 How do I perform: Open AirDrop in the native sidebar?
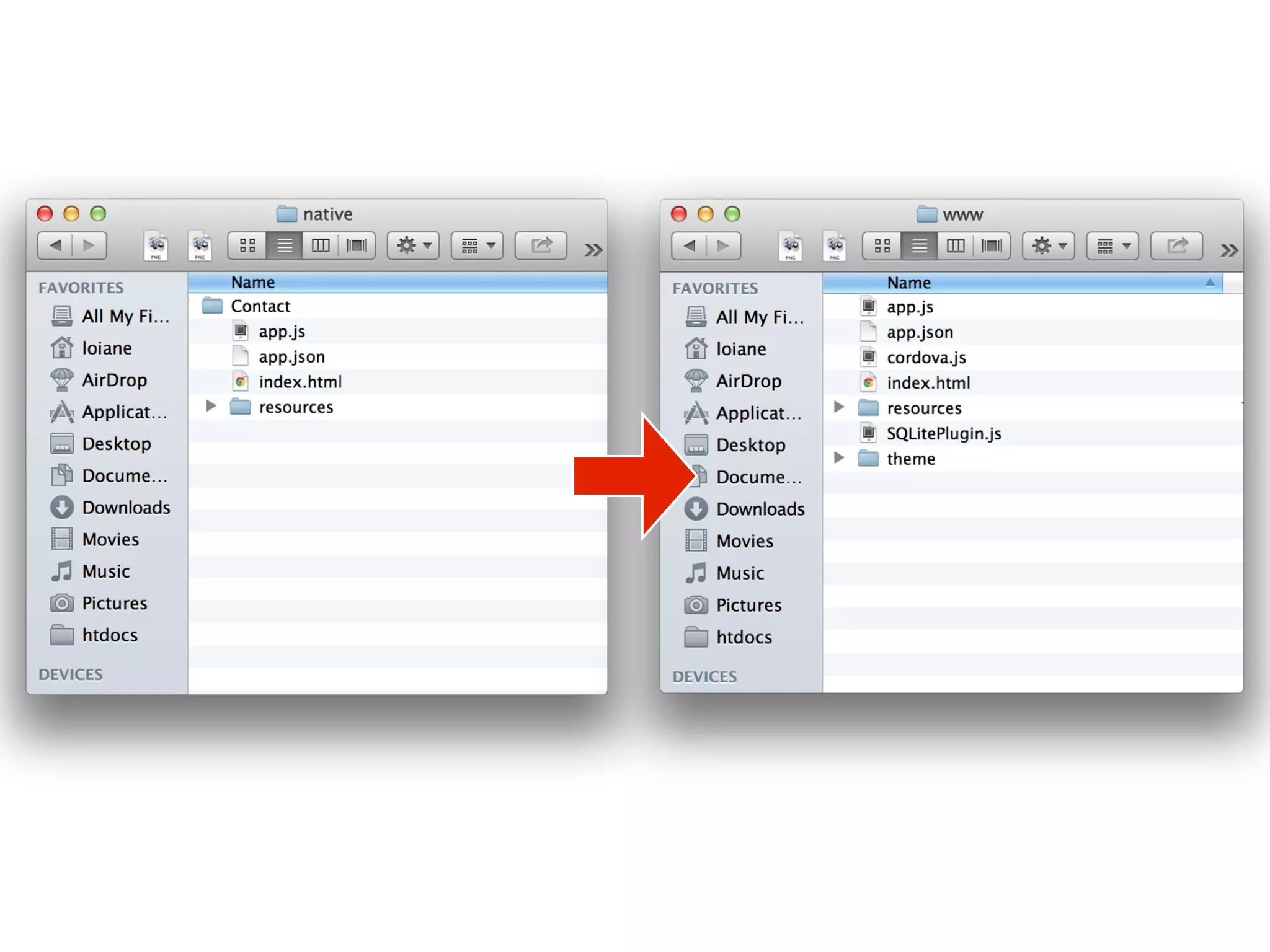coord(114,380)
